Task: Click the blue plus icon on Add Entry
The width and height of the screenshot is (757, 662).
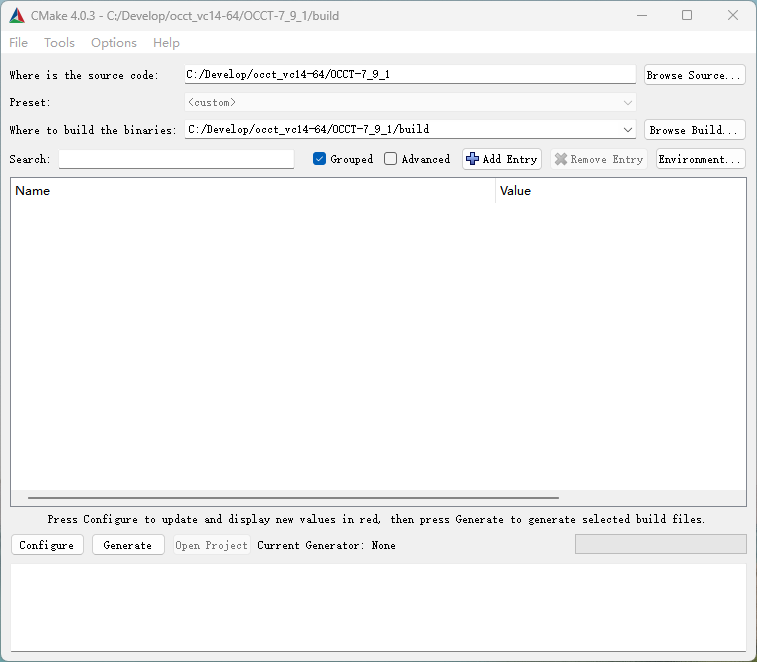Action: [x=472, y=159]
